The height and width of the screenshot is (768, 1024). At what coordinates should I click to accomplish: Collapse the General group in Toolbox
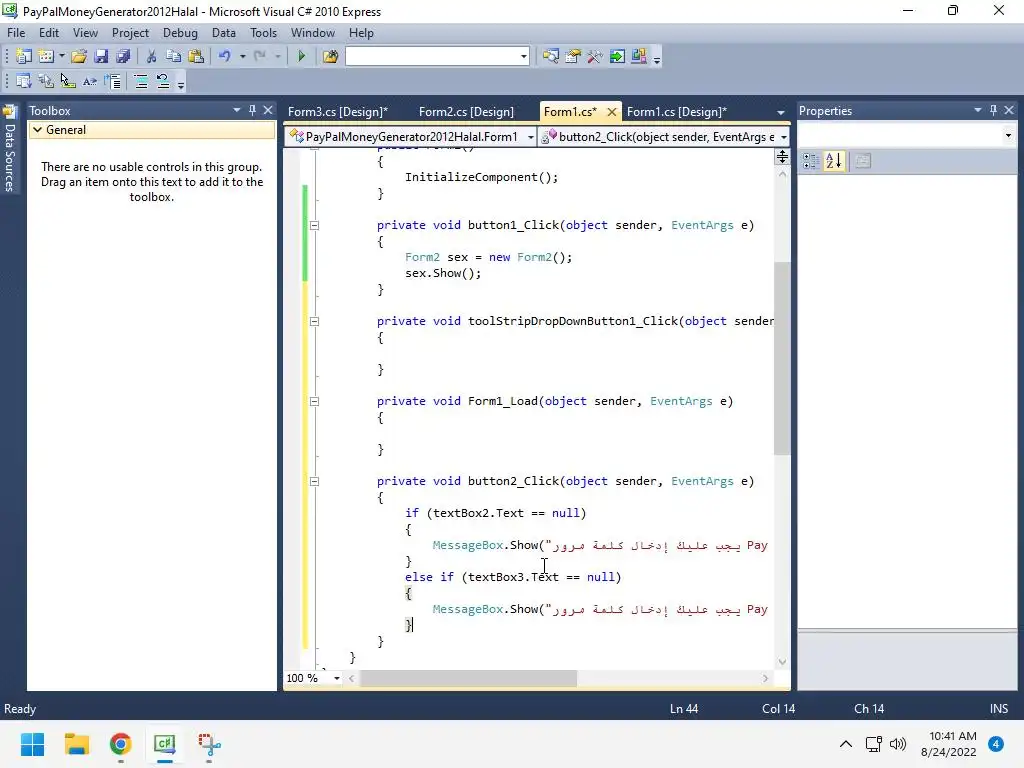tap(38, 130)
